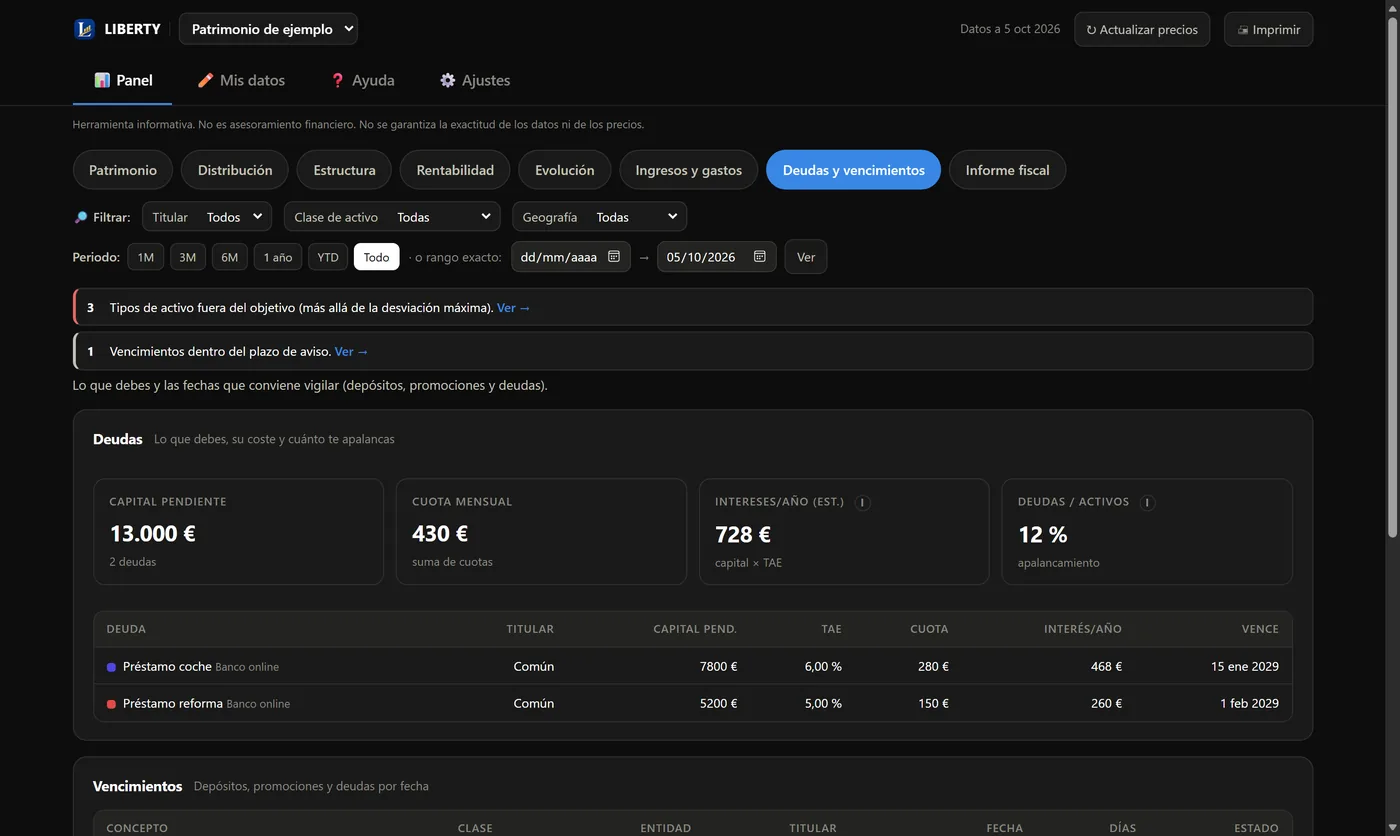
Task: Open calendar picker of the 05/10/2026 field
Action: coord(760,257)
